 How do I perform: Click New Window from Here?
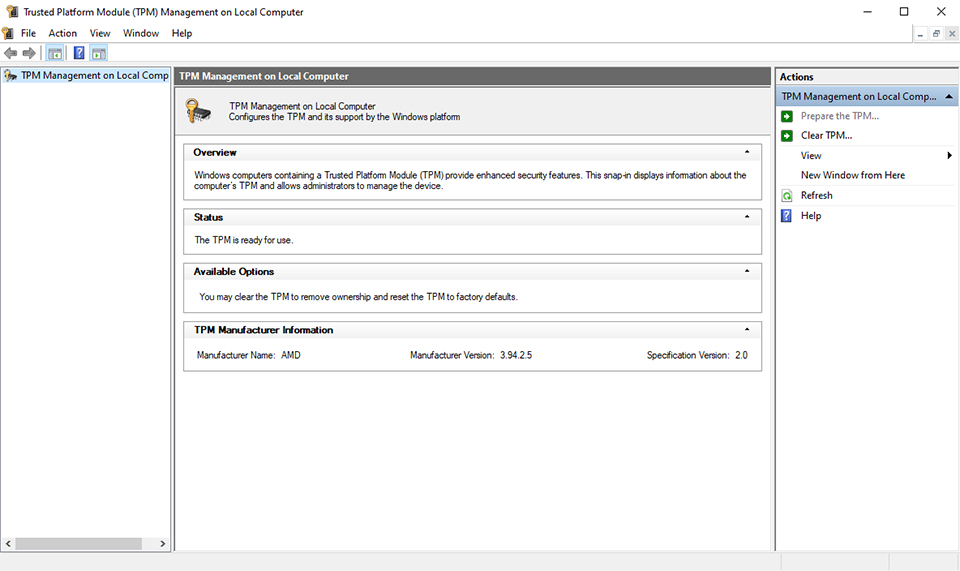click(852, 176)
